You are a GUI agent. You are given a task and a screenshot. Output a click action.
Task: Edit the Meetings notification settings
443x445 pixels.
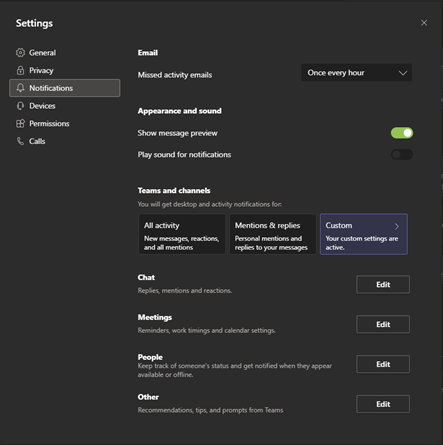[x=383, y=324]
